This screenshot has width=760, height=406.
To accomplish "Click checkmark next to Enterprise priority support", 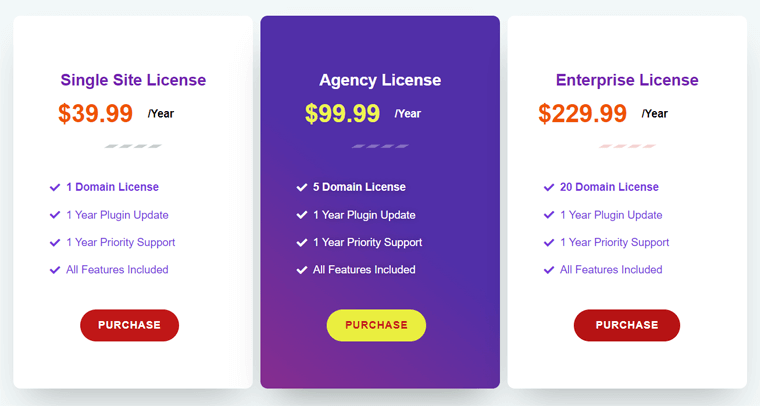I will [549, 242].
